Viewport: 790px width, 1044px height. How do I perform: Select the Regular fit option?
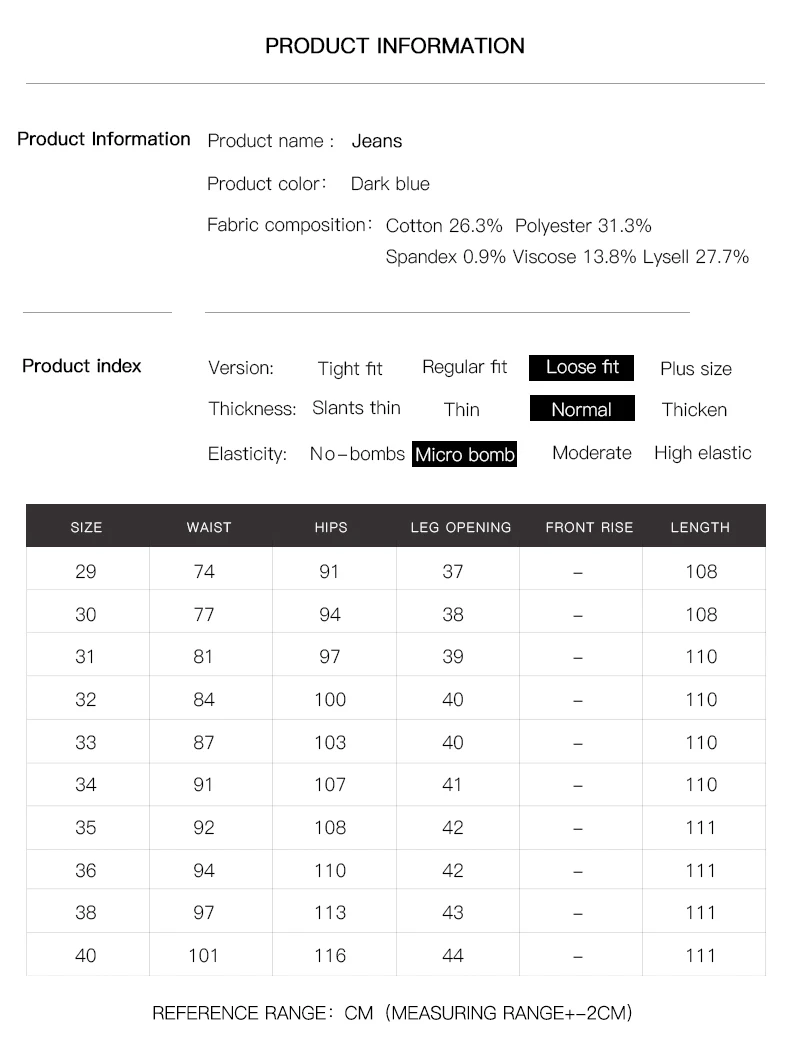pos(464,367)
